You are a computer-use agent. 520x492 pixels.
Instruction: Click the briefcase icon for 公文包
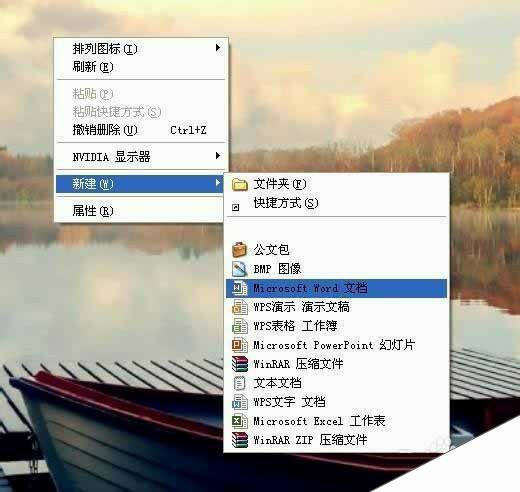240,250
